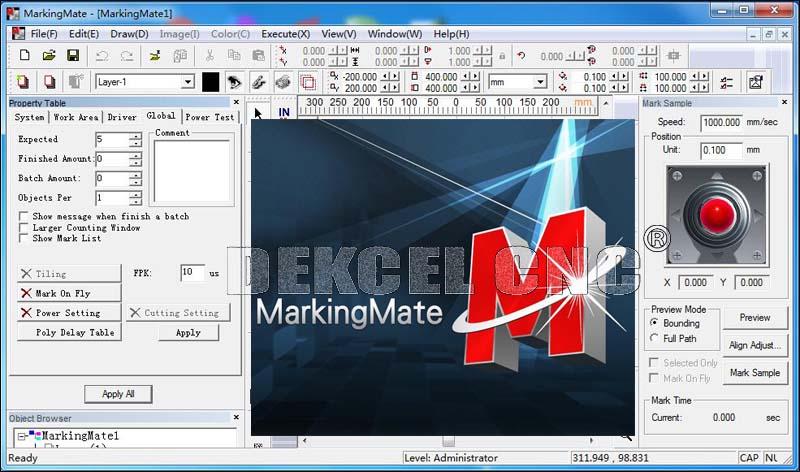
Task: Increase the Finished Amount spinner
Action: pos(135,156)
